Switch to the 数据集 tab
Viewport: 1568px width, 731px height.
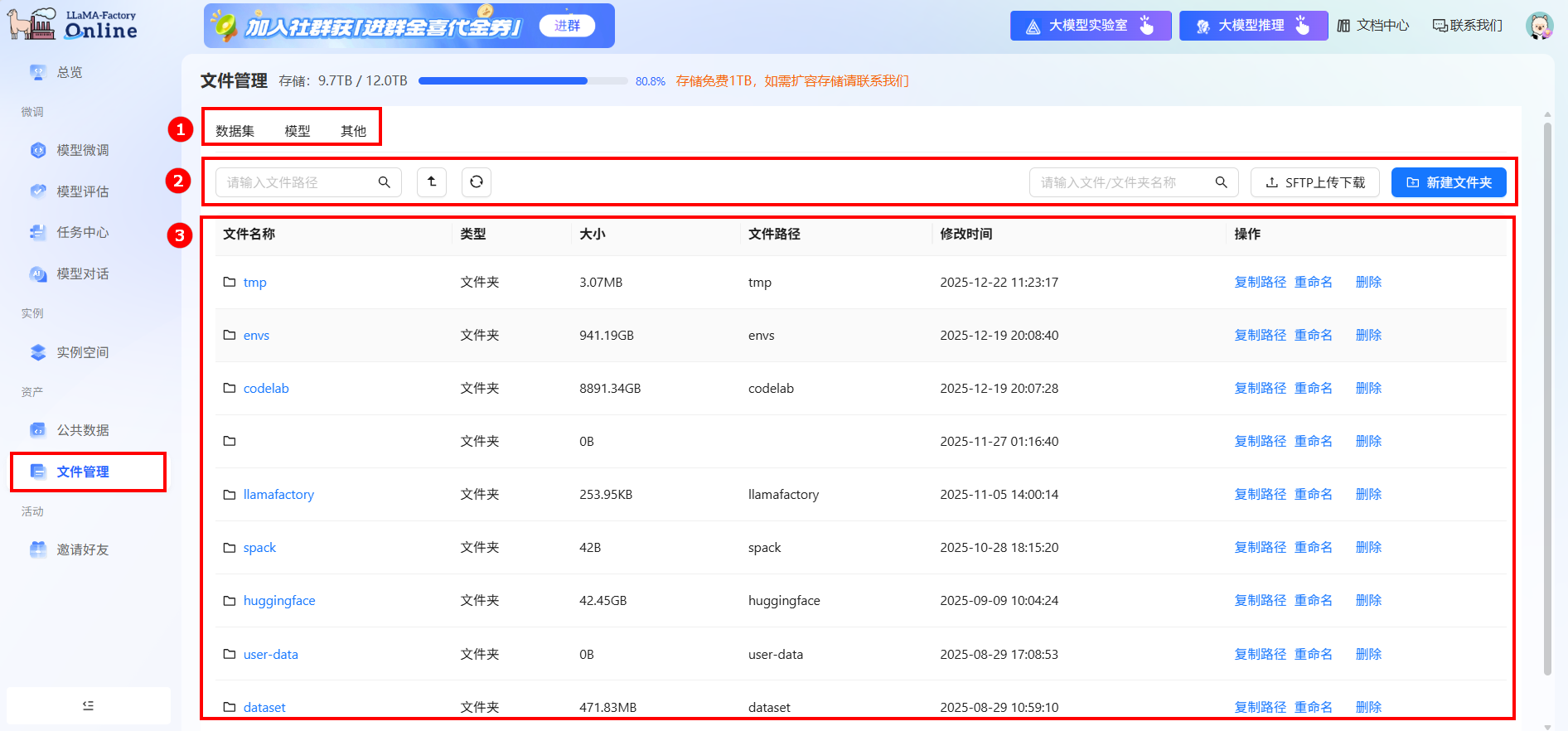click(235, 131)
